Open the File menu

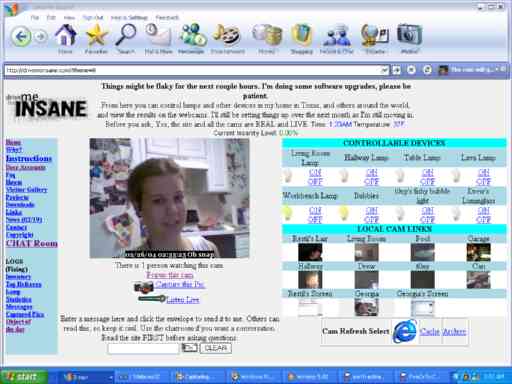35,18
